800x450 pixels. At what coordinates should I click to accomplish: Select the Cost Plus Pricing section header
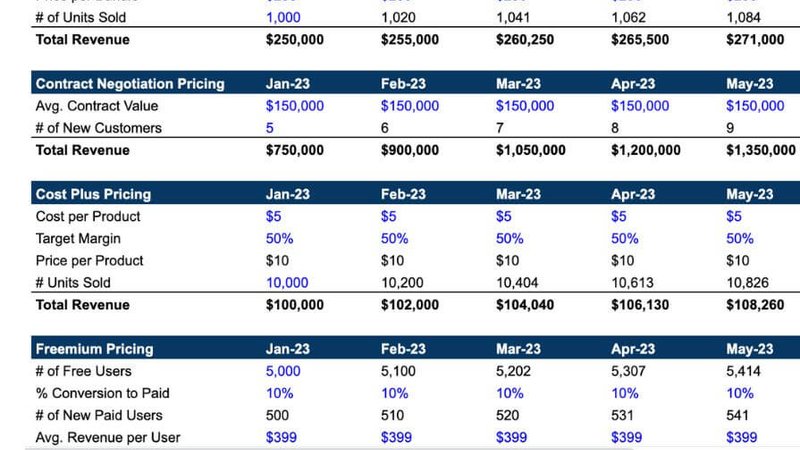pos(93,194)
